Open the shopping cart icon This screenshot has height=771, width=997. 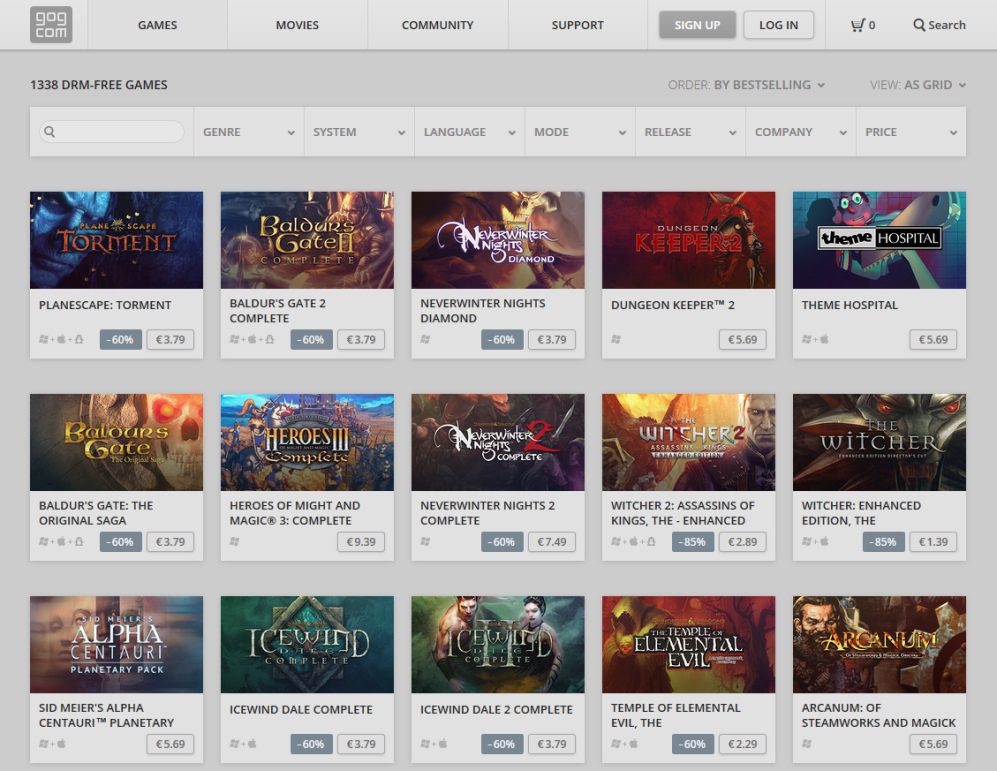[857, 25]
